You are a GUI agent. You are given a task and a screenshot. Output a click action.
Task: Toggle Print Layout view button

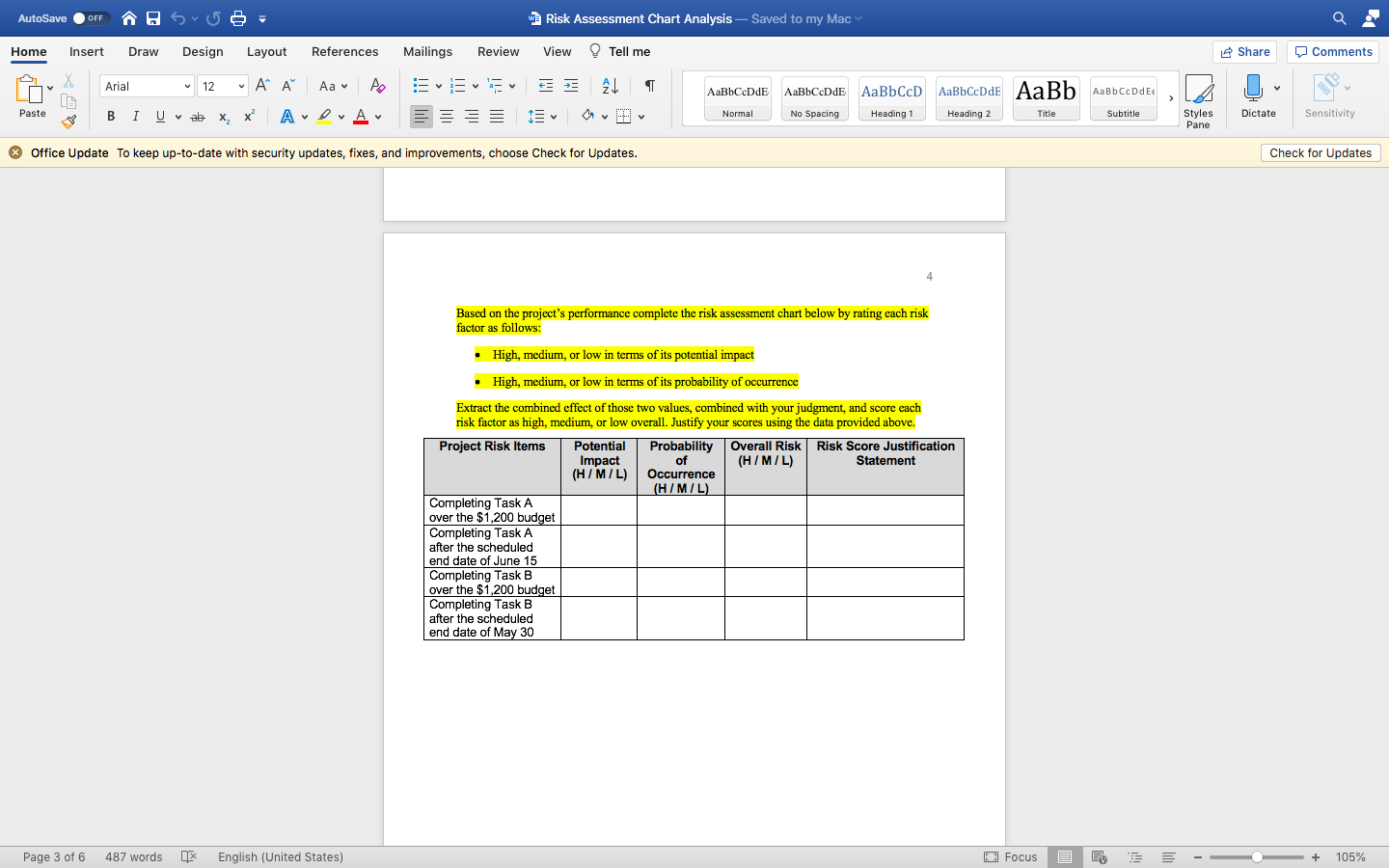(x=1064, y=856)
